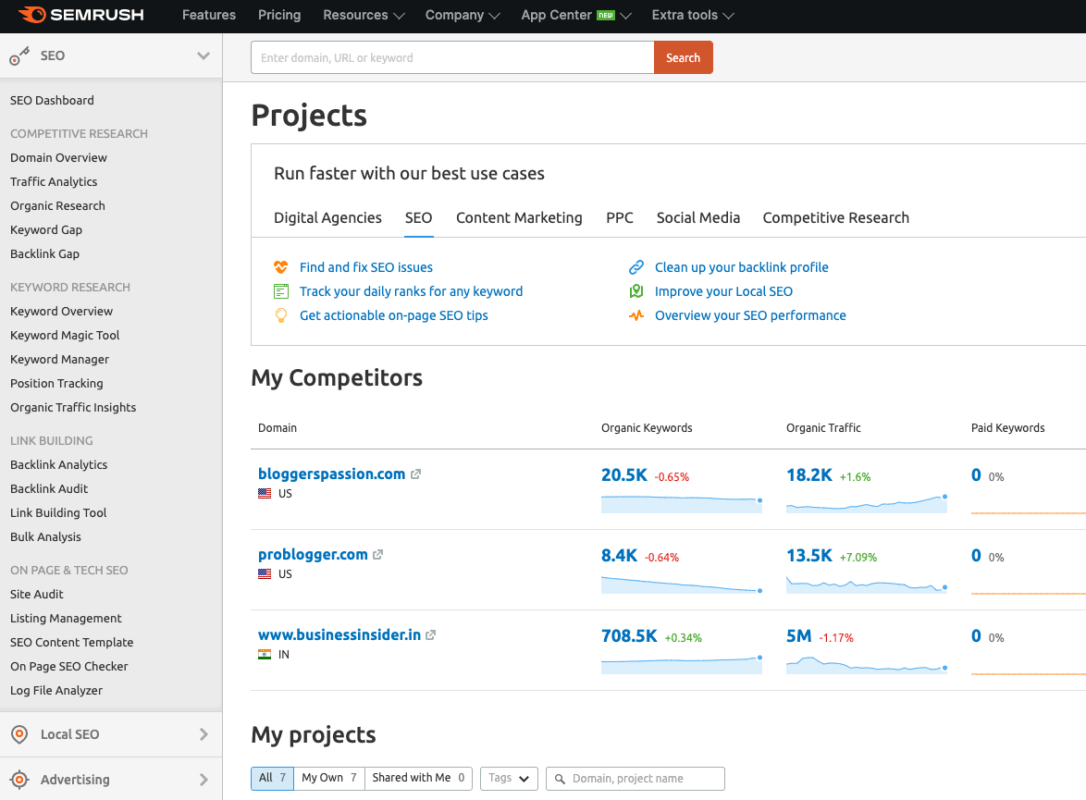Switch to the PPC tab
Viewport: 1086px width, 800px height.
[619, 218]
